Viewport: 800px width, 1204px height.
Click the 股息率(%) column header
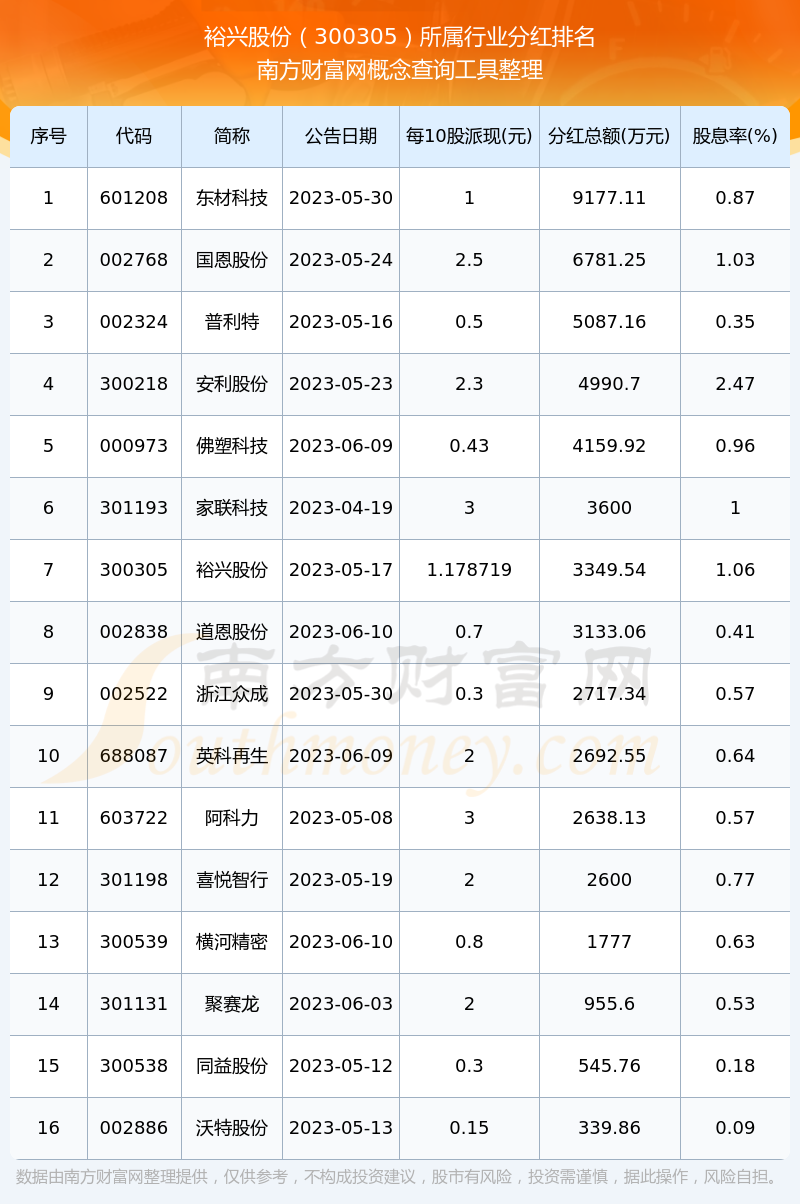coord(735,136)
